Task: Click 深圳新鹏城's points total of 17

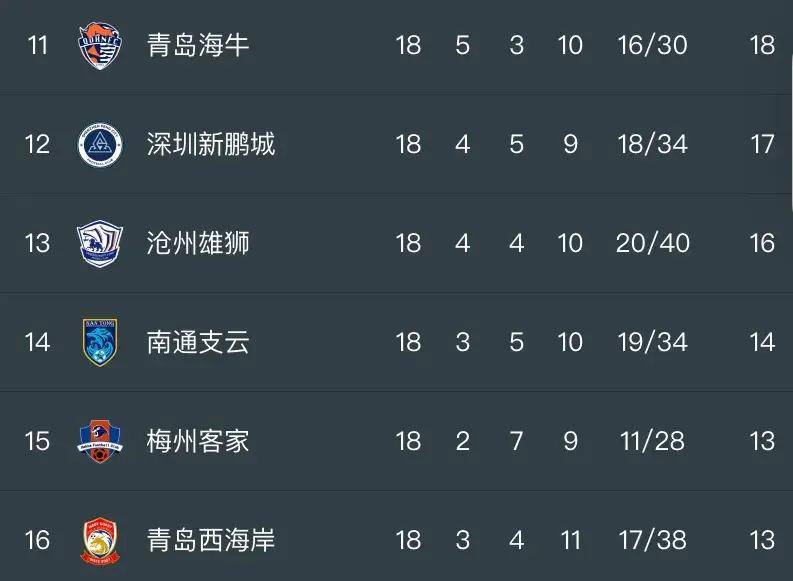Action: click(x=762, y=145)
